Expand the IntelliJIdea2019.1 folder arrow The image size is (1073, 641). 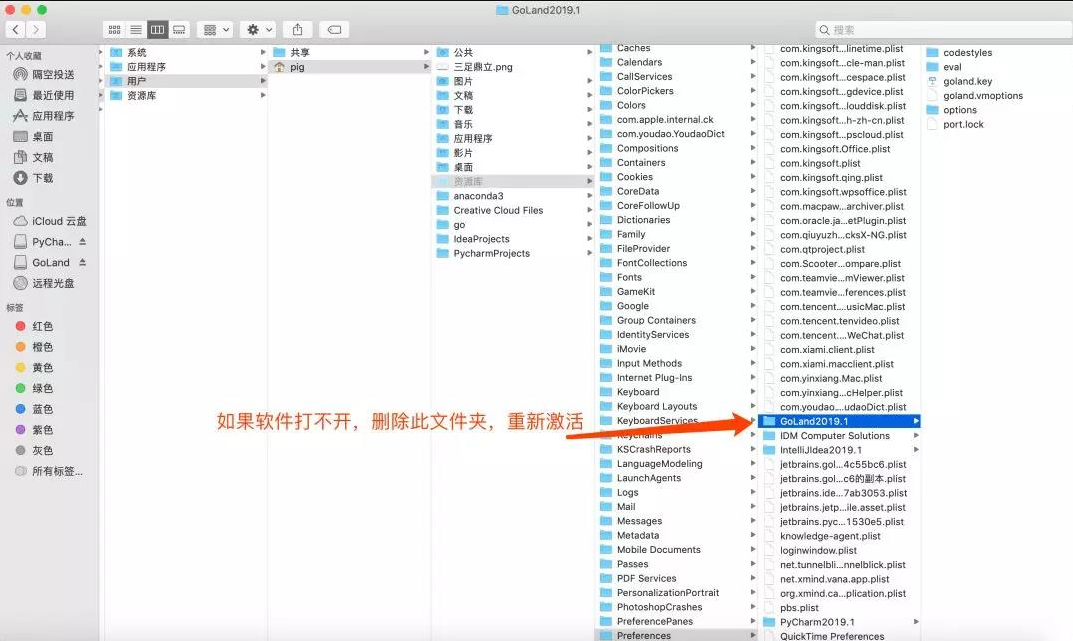[x=916, y=449]
